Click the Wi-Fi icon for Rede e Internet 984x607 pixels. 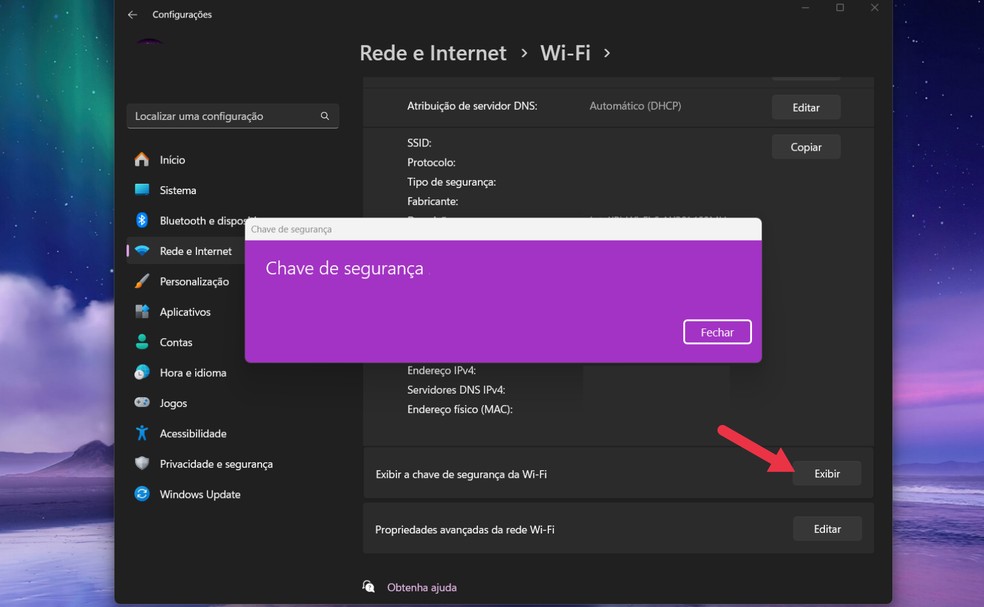[142, 250]
